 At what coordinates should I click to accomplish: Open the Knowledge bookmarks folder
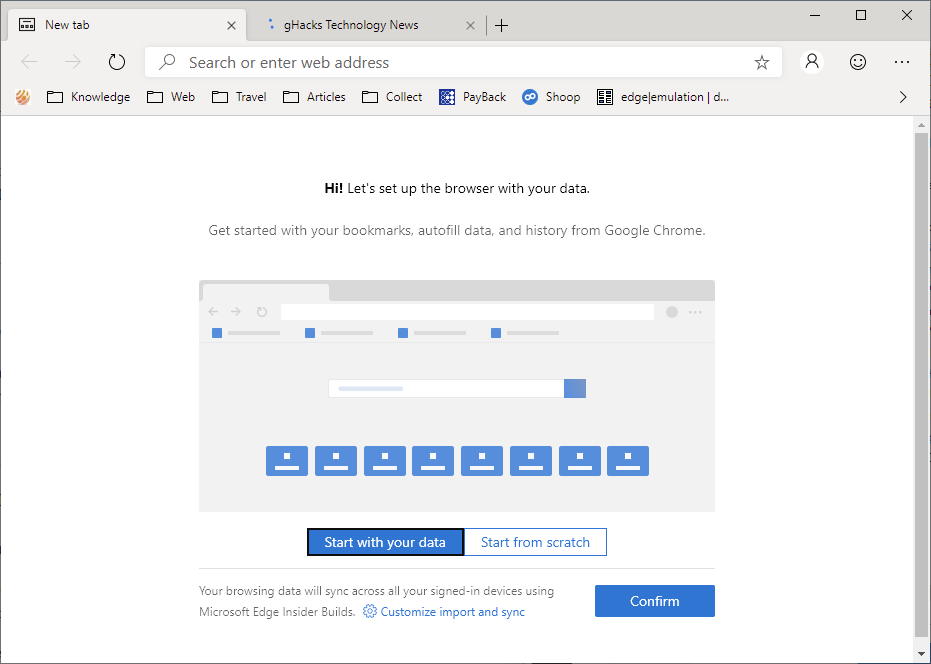pos(88,96)
